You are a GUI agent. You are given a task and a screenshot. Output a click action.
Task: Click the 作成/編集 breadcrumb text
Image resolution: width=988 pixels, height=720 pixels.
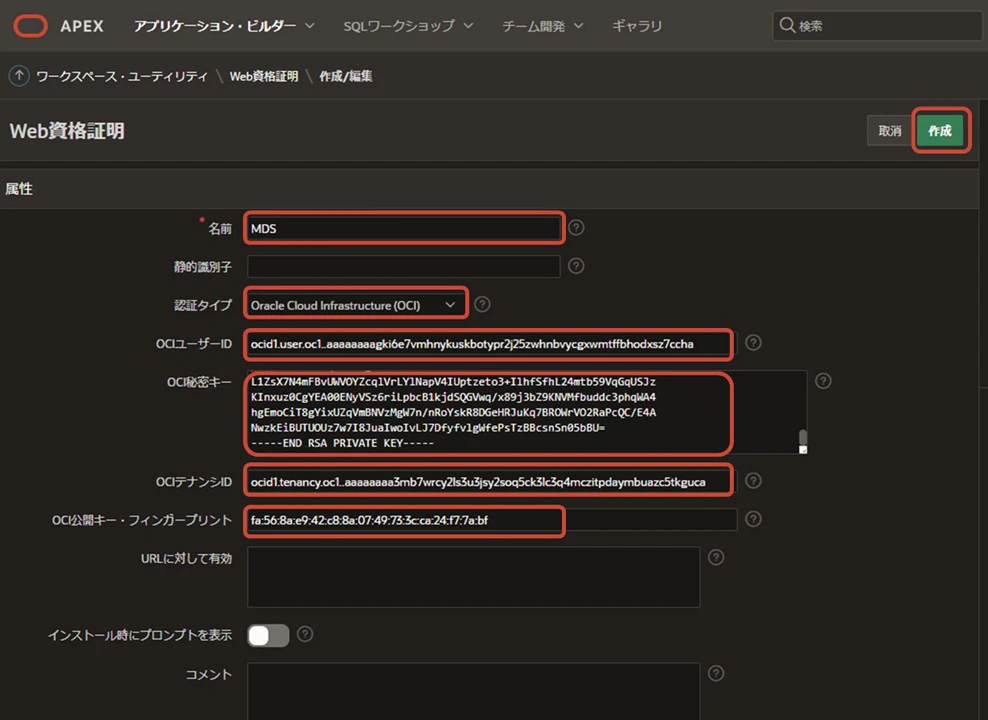(x=345, y=76)
